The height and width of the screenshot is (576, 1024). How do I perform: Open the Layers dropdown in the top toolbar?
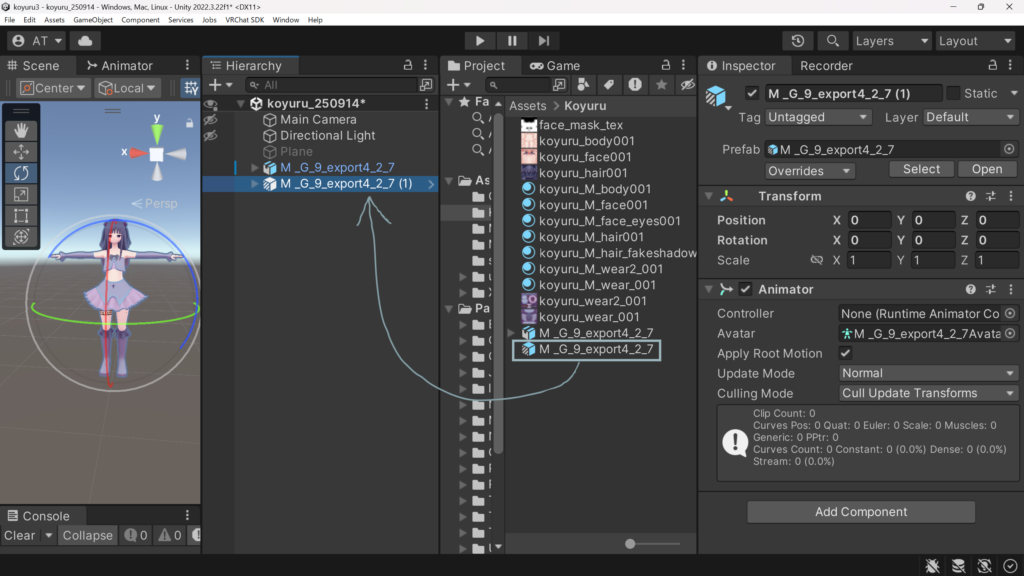[x=891, y=40]
